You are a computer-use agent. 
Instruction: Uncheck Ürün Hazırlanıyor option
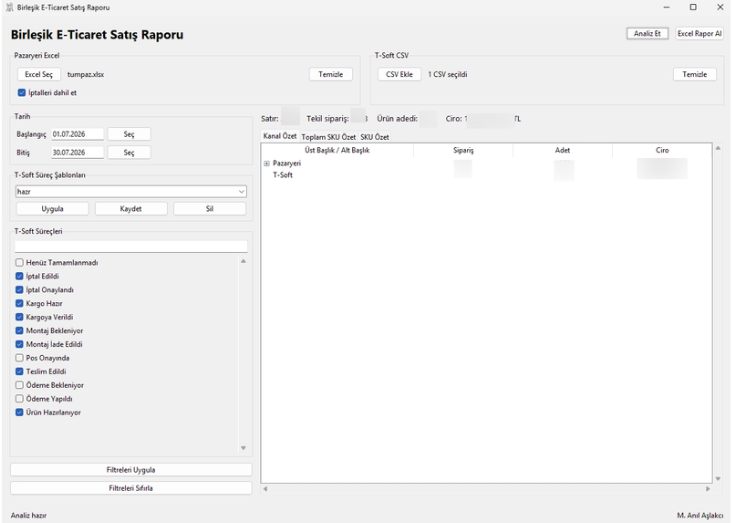tap(19, 412)
